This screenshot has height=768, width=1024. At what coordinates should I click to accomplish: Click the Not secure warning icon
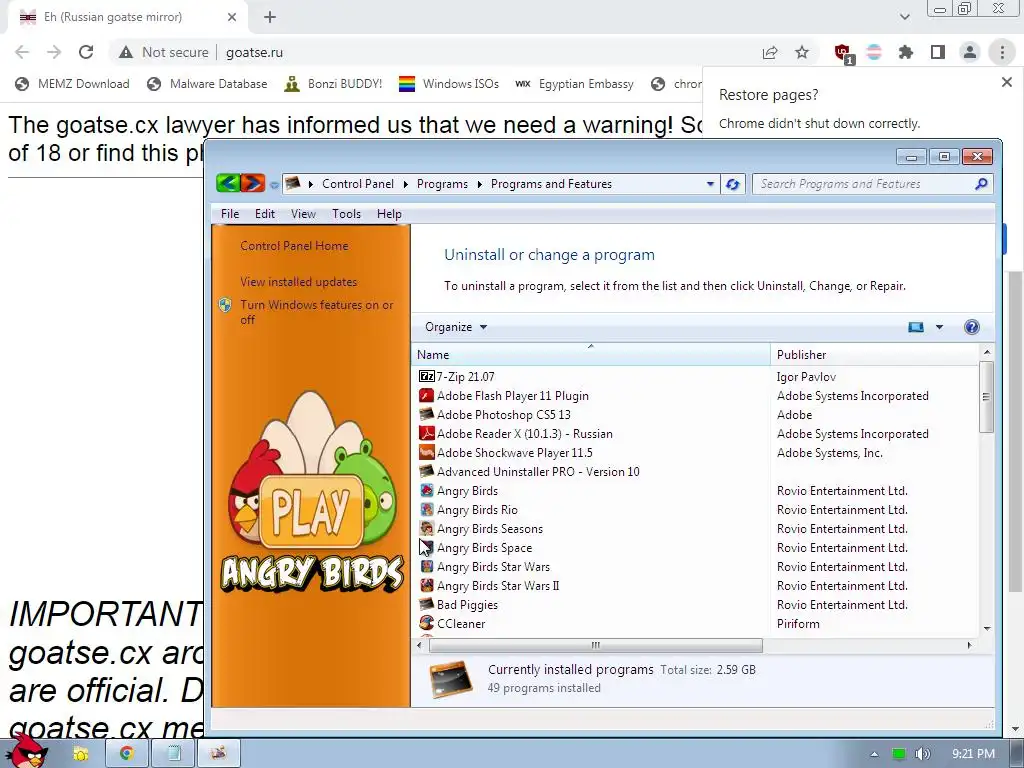click(125, 52)
